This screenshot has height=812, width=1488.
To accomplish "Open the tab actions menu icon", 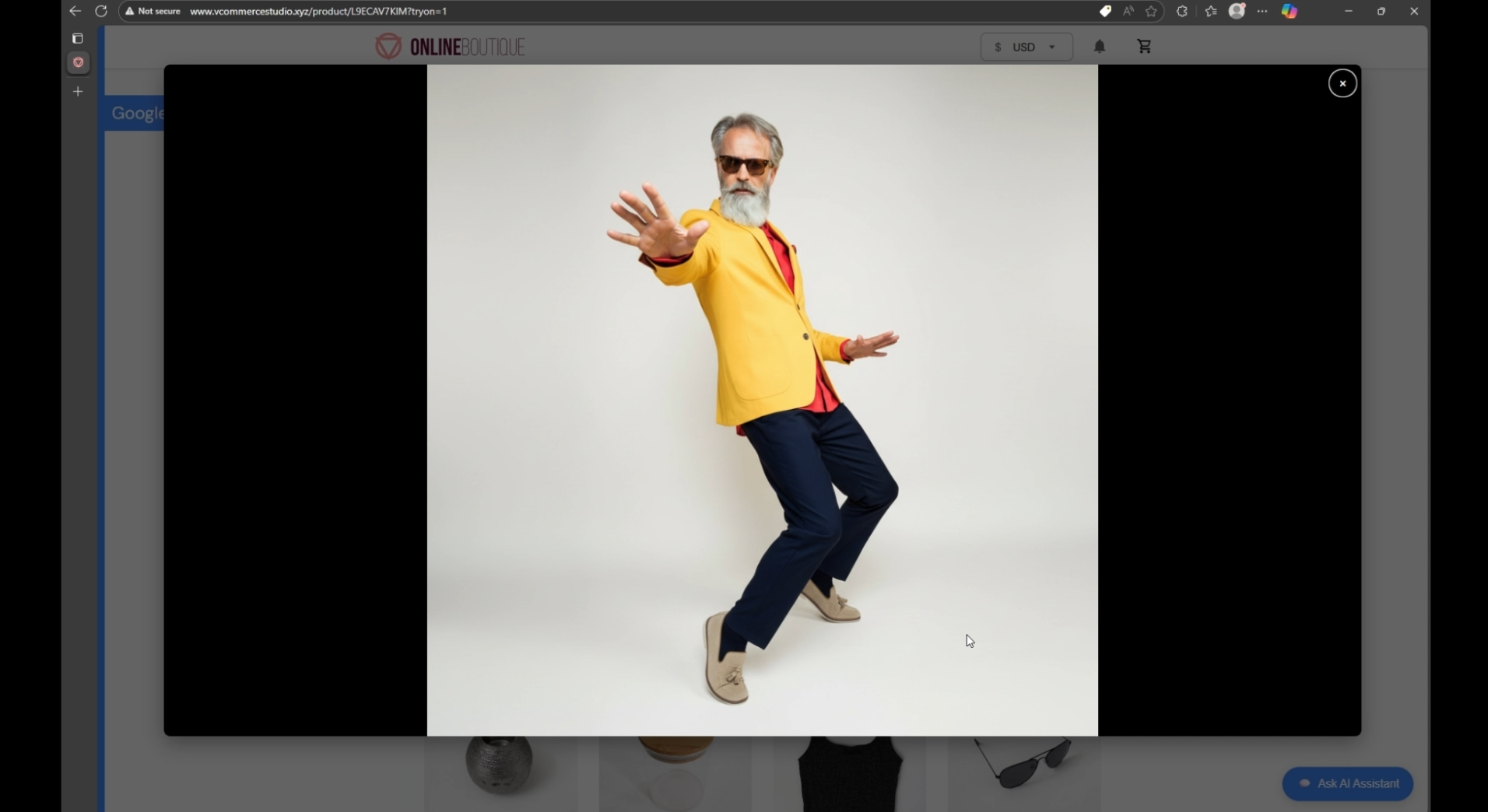I will coord(78,38).
